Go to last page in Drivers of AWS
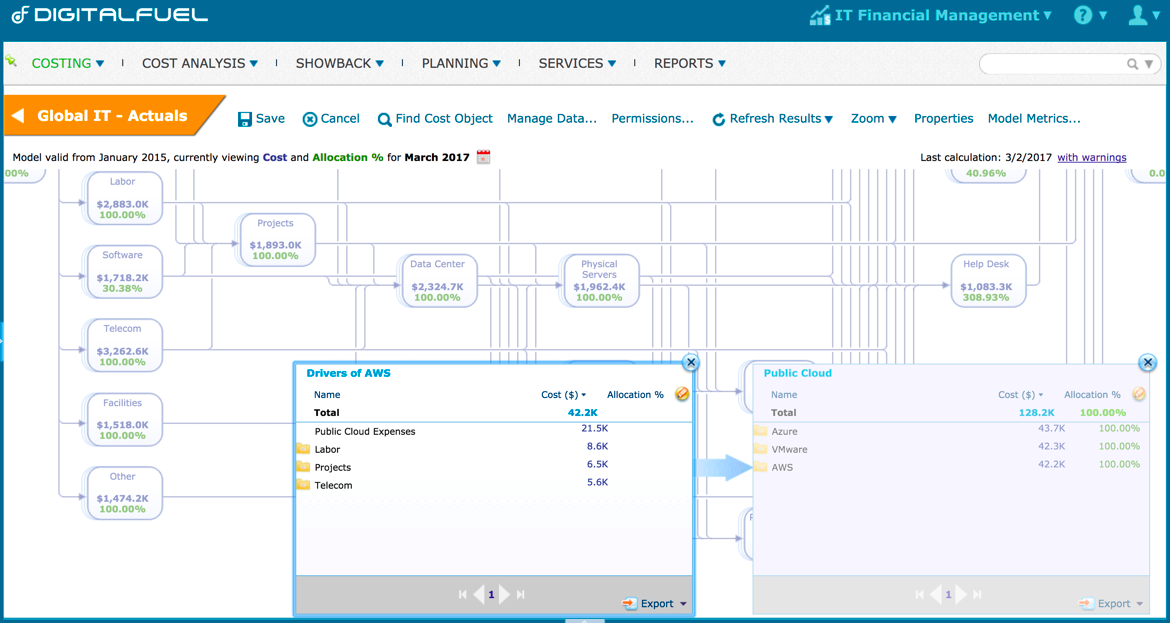1172x624 pixels. click(521, 595)
